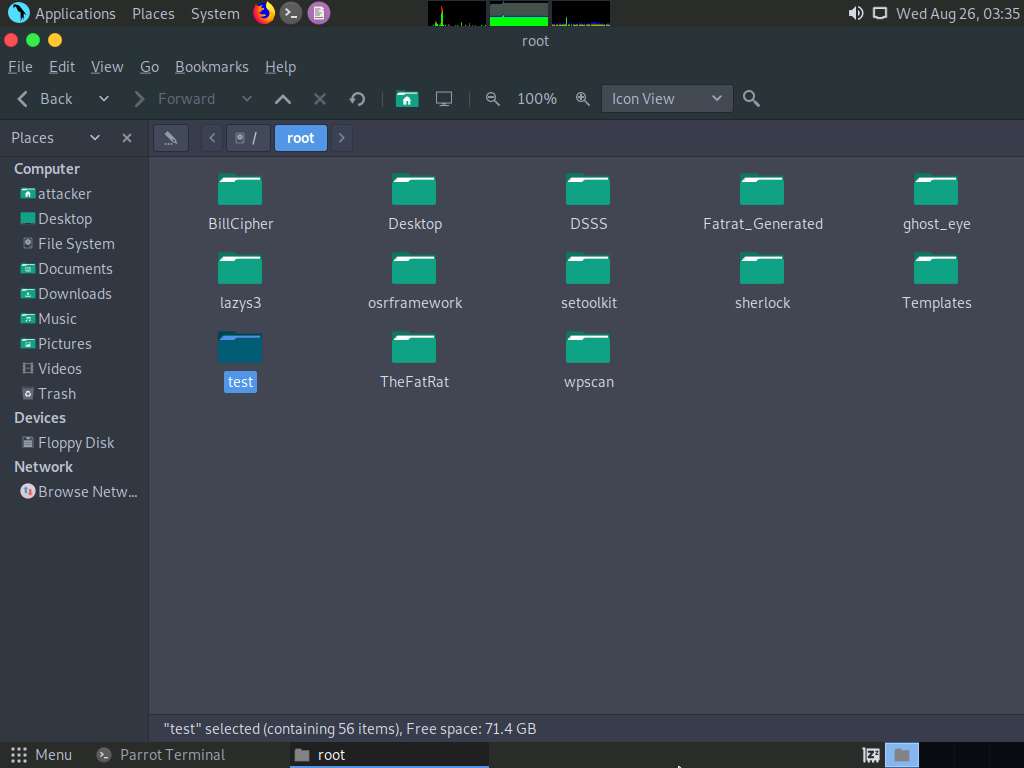Open the Bookmarks menu
This screenshot has height=768, width=1024.
(212, 67)
